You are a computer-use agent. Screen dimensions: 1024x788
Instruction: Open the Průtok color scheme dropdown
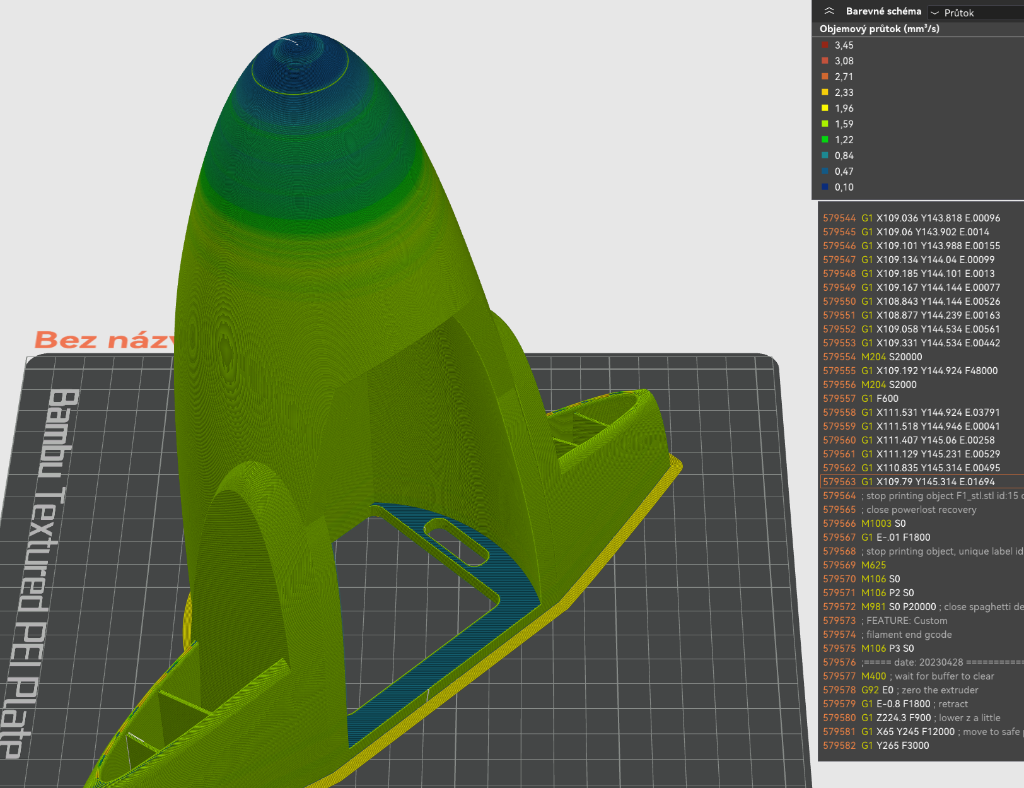[x=975, y=12]
